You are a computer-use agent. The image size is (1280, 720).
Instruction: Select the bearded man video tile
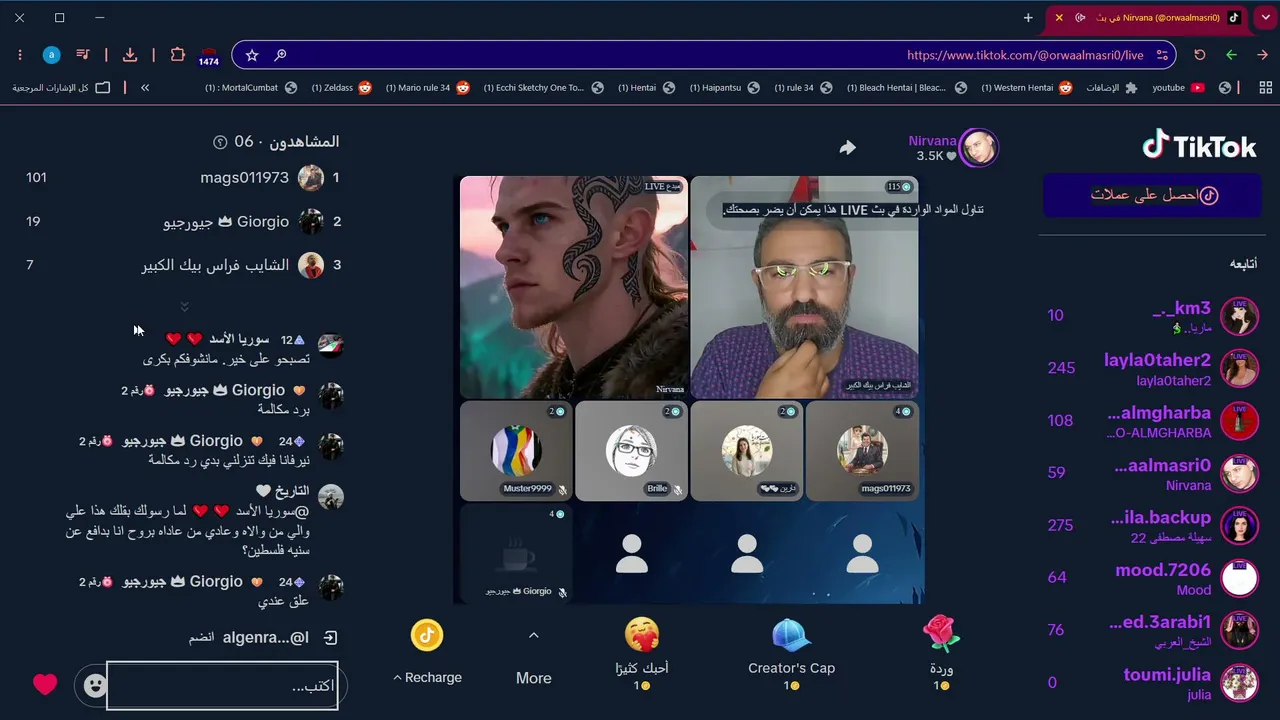(x=804, y=287)
